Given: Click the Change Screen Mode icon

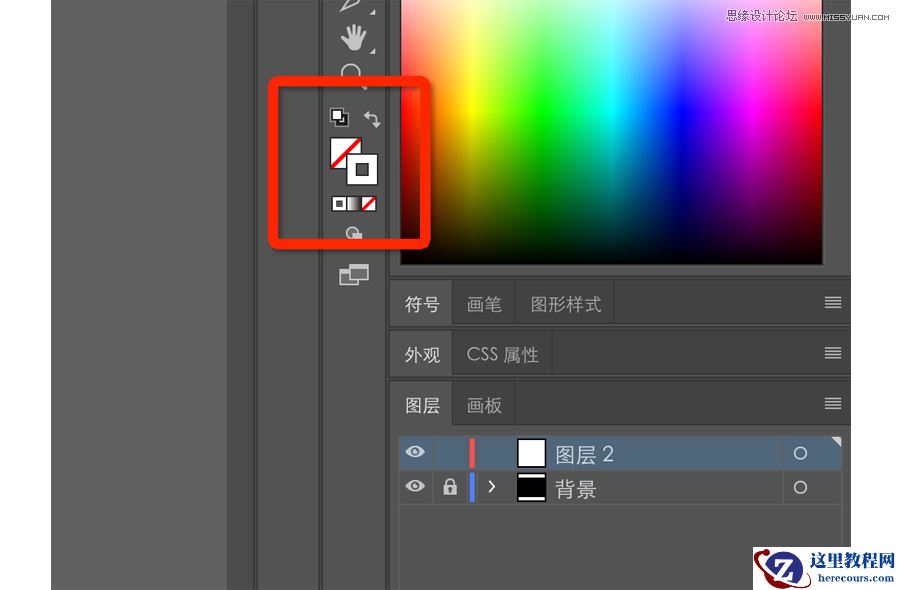Looking at the screenshot, I should tap(353, 274).
